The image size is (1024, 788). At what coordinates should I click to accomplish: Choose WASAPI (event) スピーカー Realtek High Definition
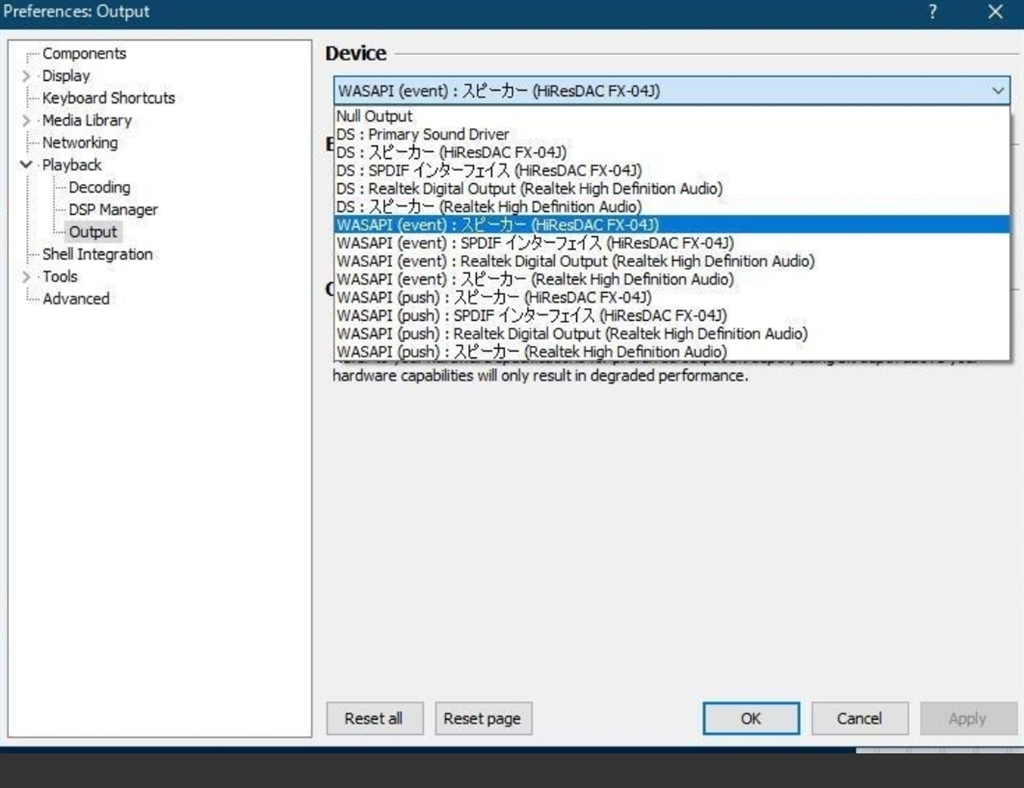[671, 279]
